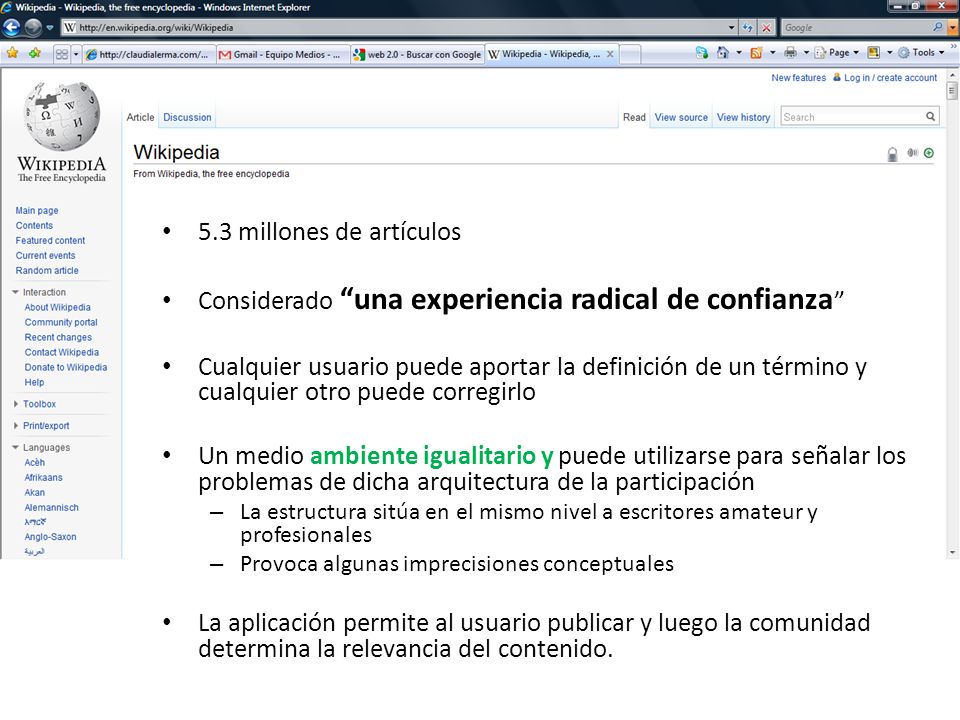The image size is (960, 720).
Task: Click the padlock protected-page icon
Action: pos(893,154)
